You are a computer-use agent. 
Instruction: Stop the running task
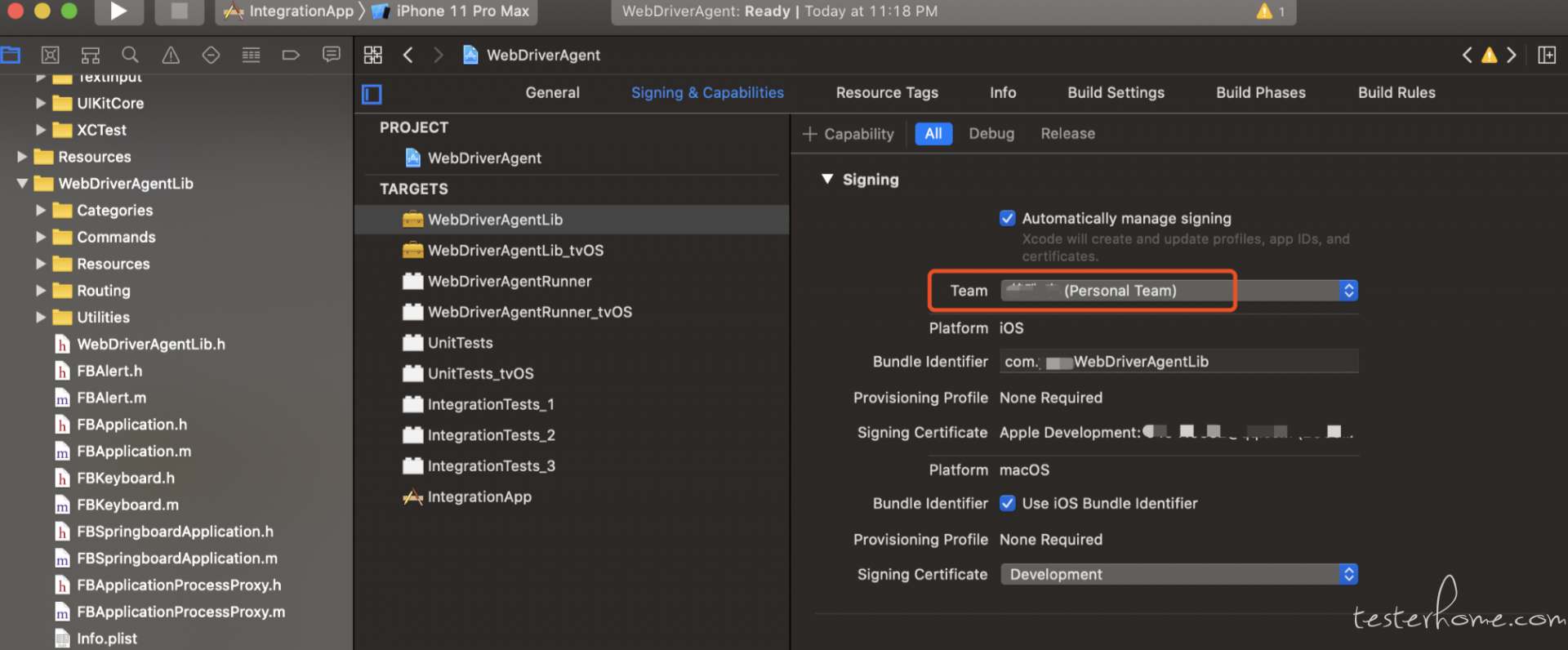click(180, 11)
